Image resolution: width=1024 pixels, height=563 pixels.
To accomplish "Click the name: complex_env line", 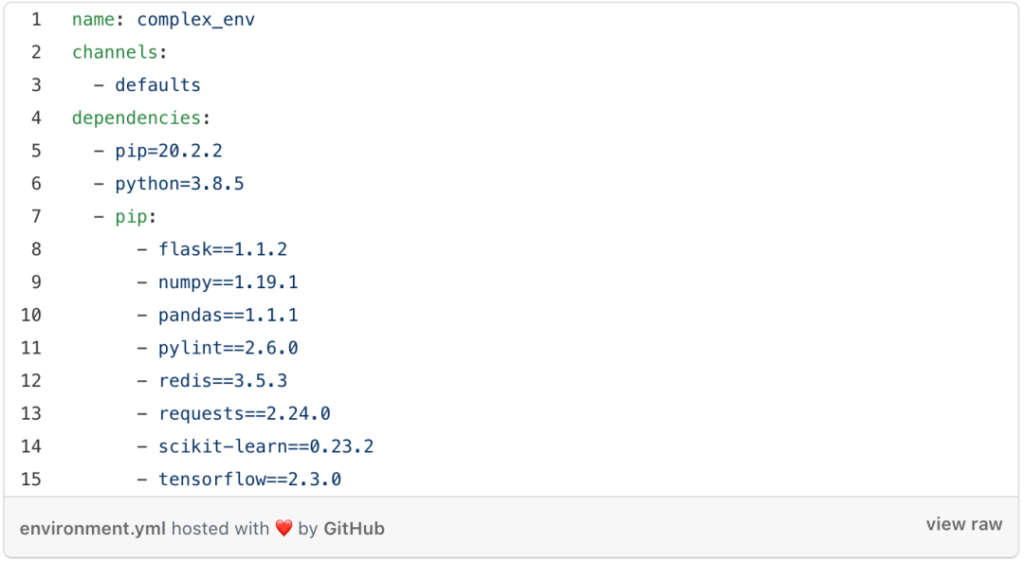I will tap(163, 19).
